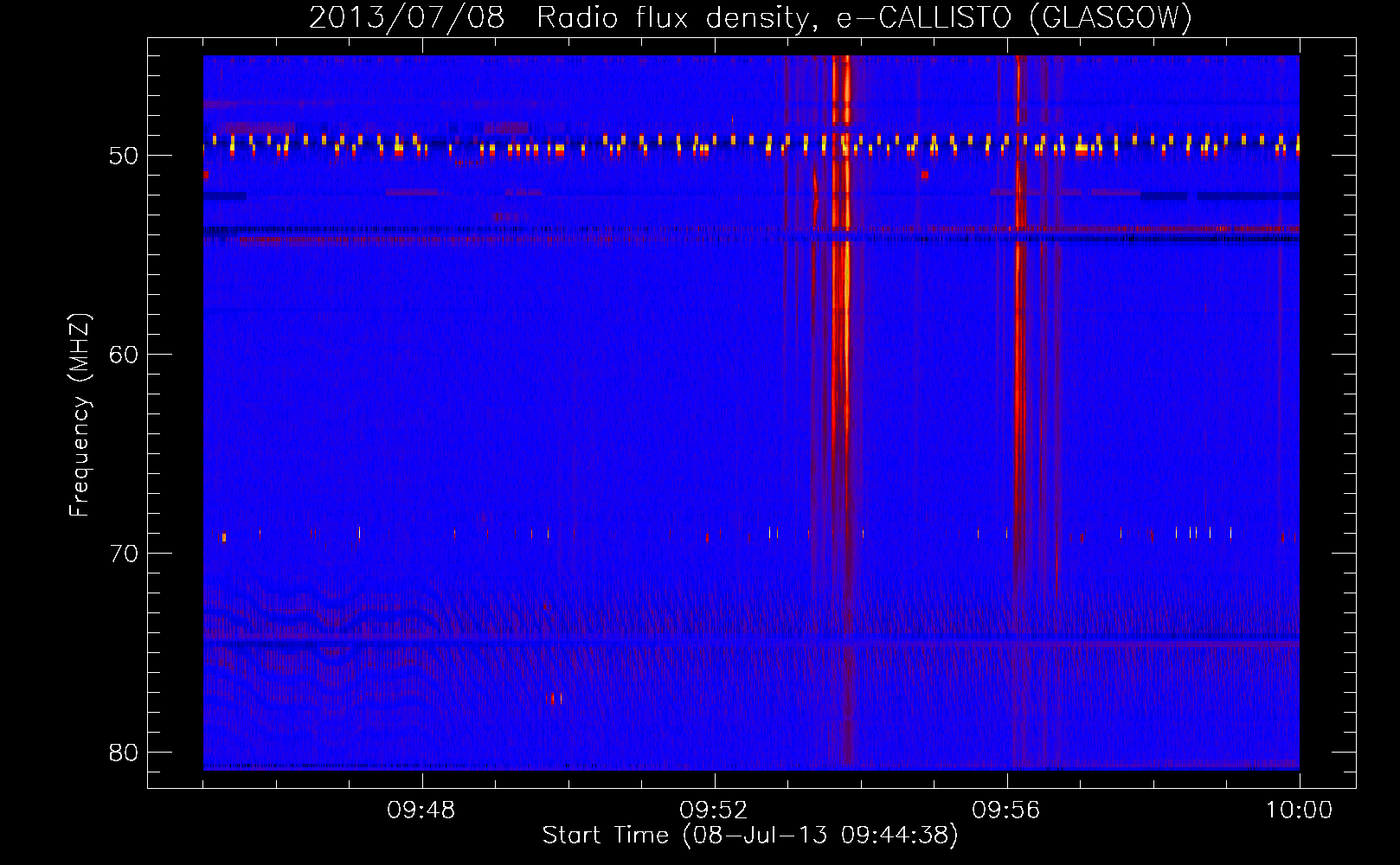Click the 'Start Time (08-Jul-13 09:44:38)' label

(750, 836)
